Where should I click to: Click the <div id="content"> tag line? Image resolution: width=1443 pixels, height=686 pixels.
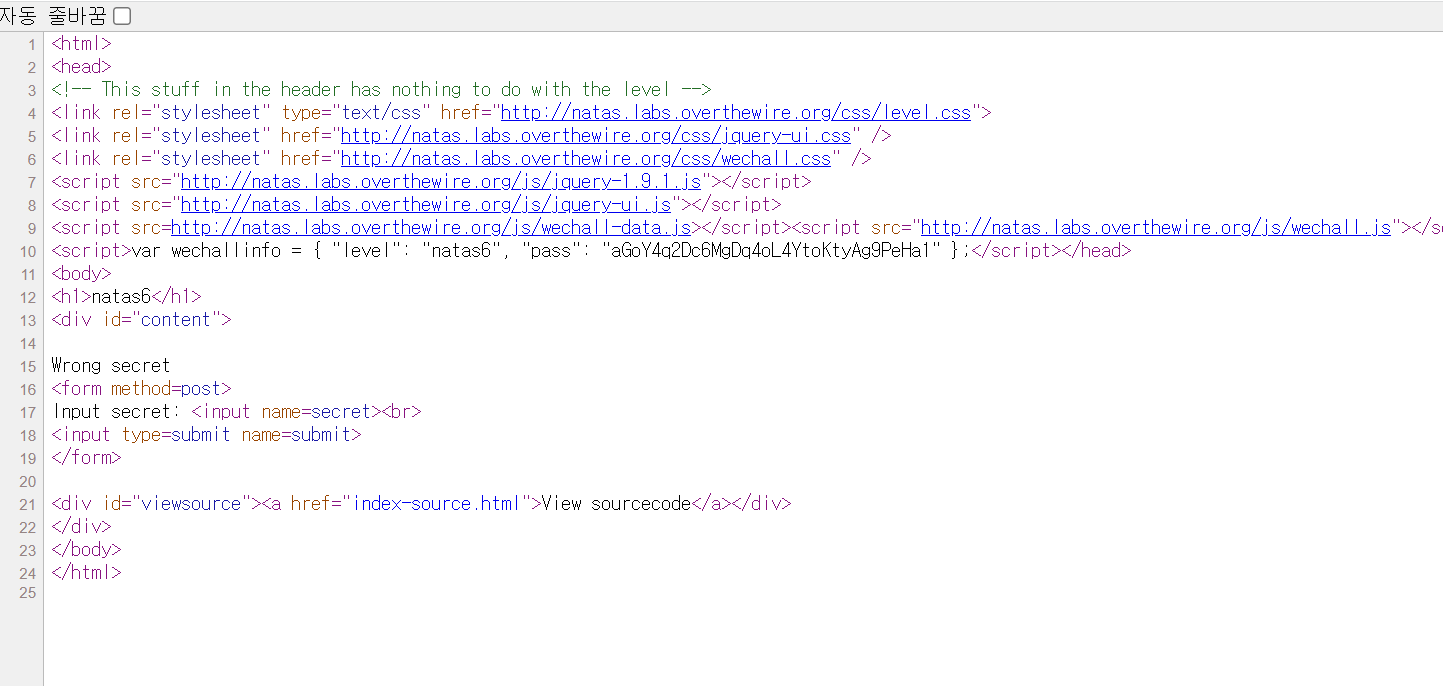[141, 319]
